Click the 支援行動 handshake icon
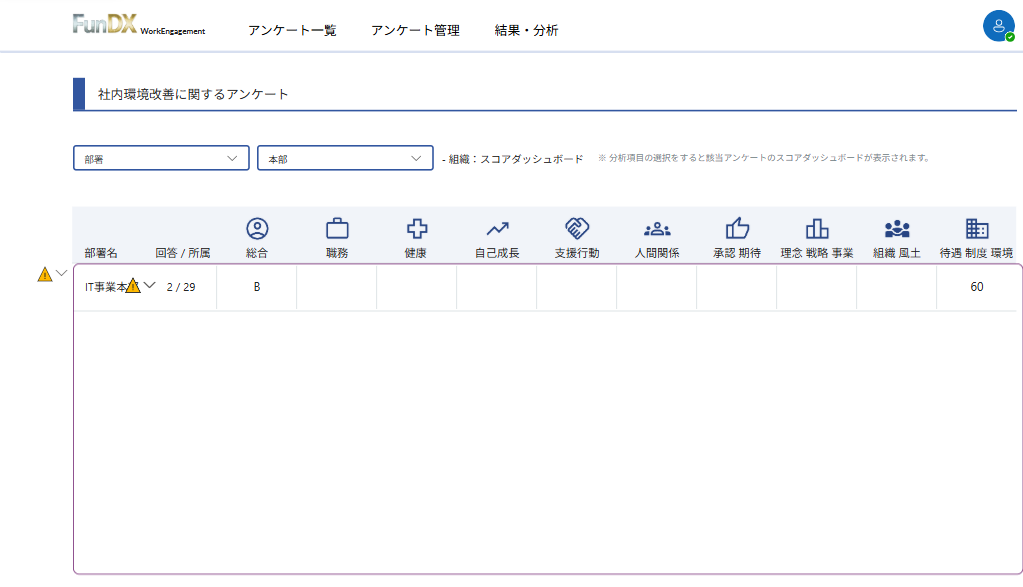 tap(577, 228)
